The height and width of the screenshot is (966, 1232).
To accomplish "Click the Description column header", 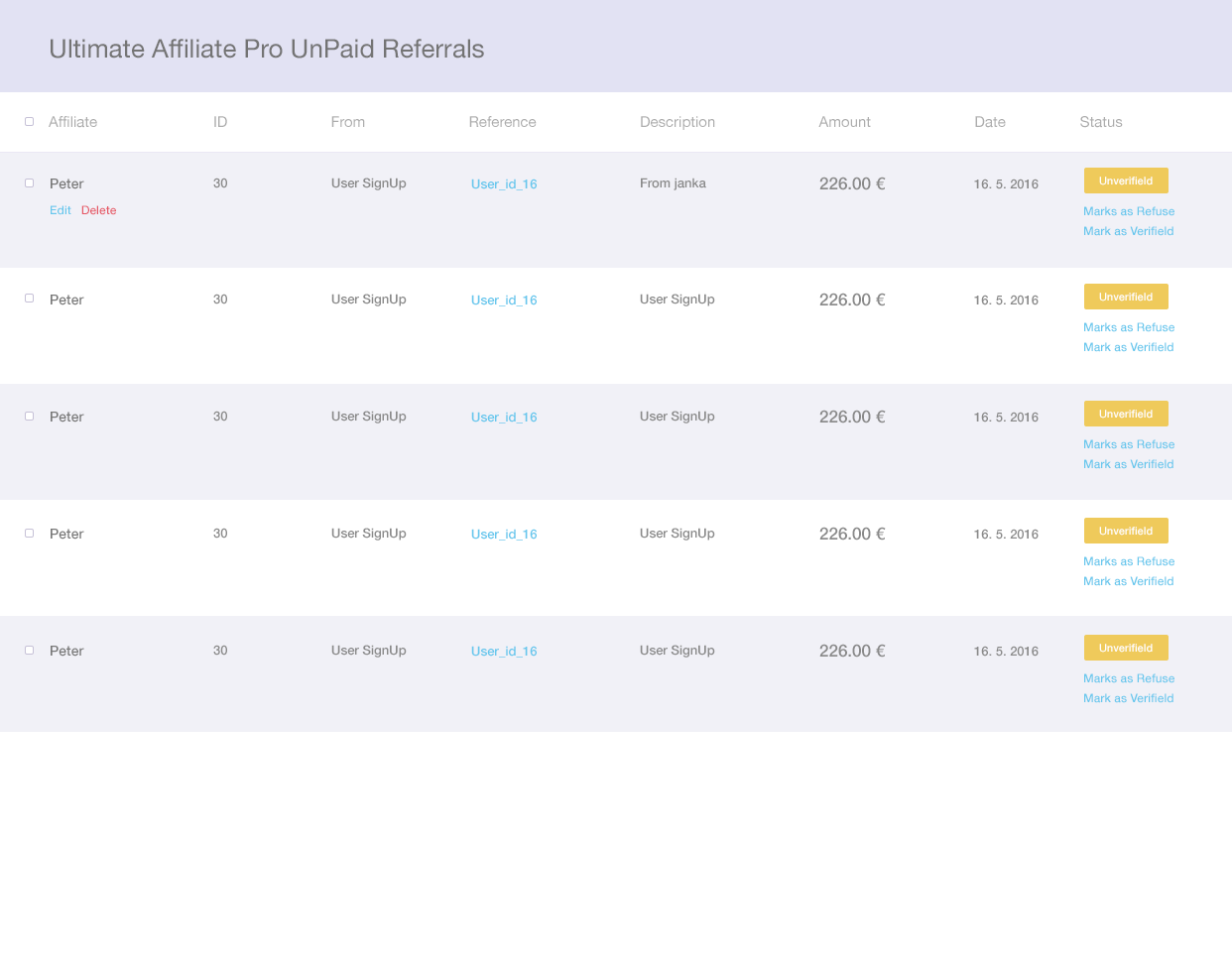I will click(x=678, y=122).
